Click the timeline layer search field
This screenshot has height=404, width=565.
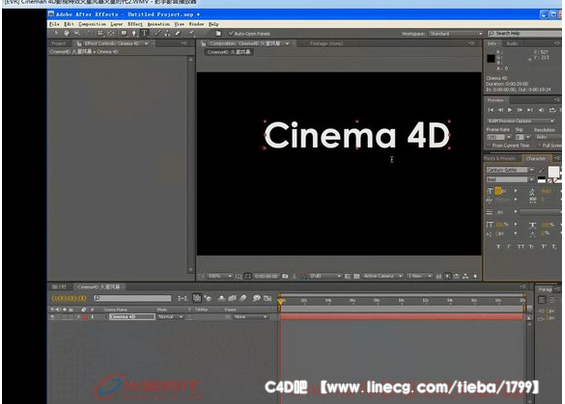point(133,298)
